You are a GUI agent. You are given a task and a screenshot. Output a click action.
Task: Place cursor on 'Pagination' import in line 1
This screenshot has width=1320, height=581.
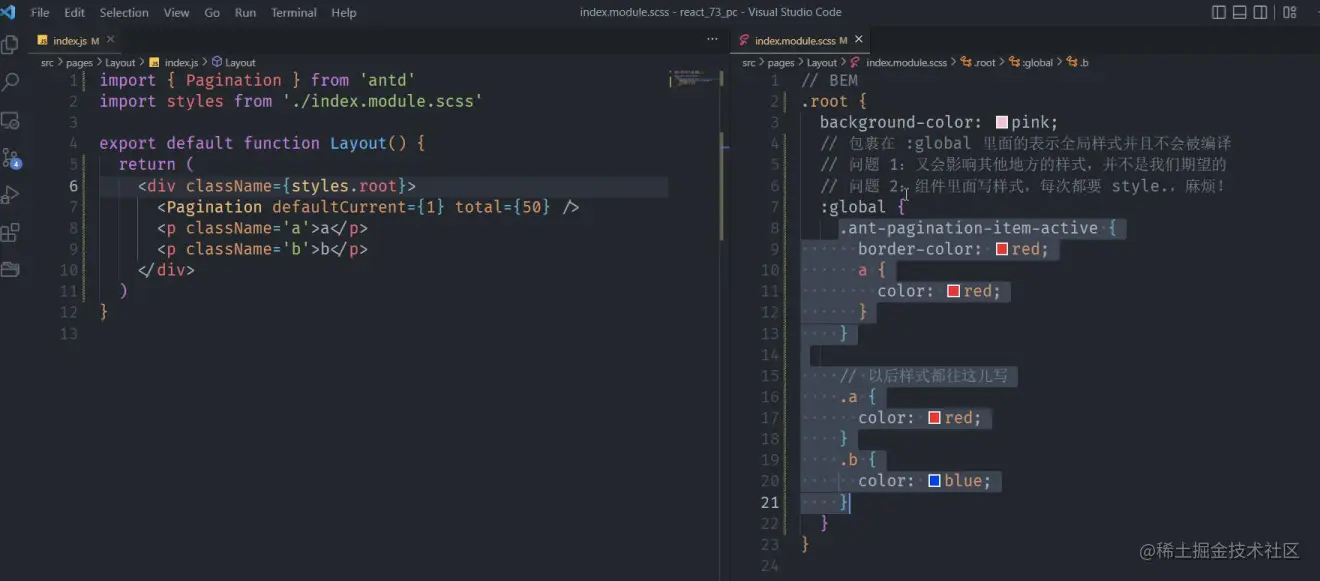(233, 80)
